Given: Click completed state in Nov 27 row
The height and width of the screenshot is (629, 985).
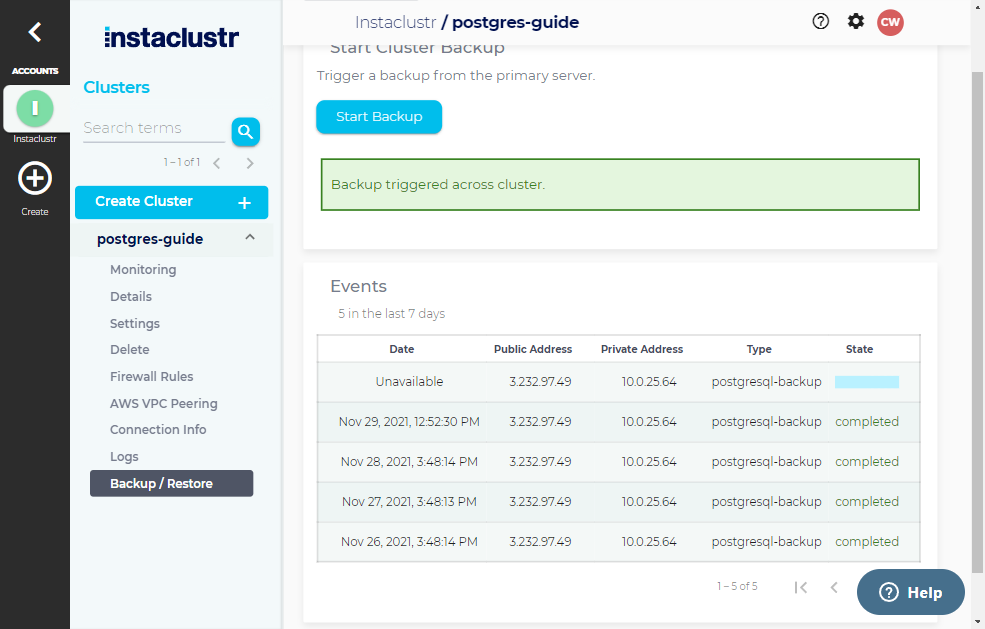Looking at the screenshot, I should click(867, 502).
